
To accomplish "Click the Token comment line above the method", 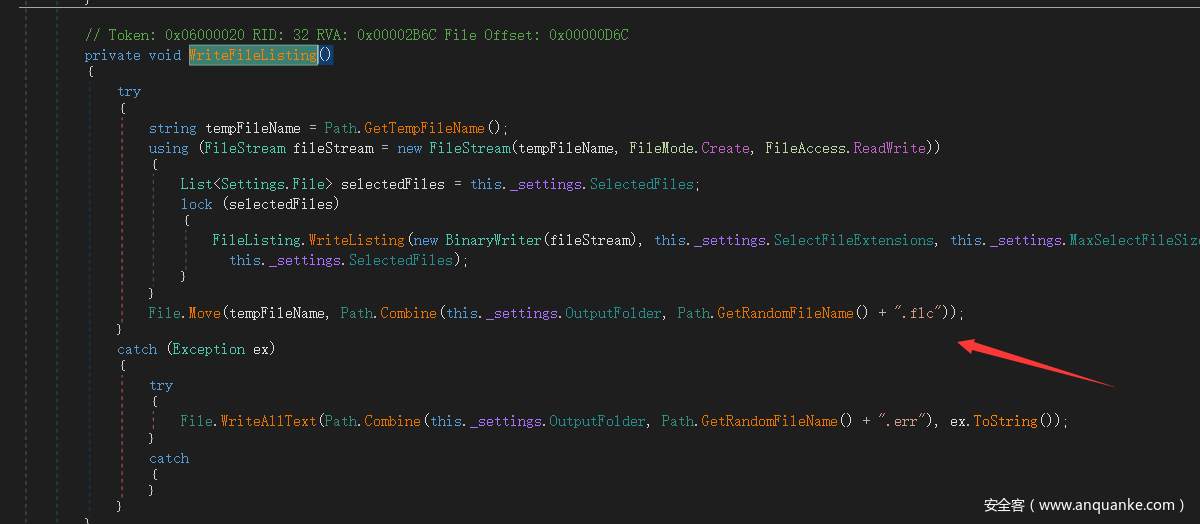I will click(x=356, y=36).
